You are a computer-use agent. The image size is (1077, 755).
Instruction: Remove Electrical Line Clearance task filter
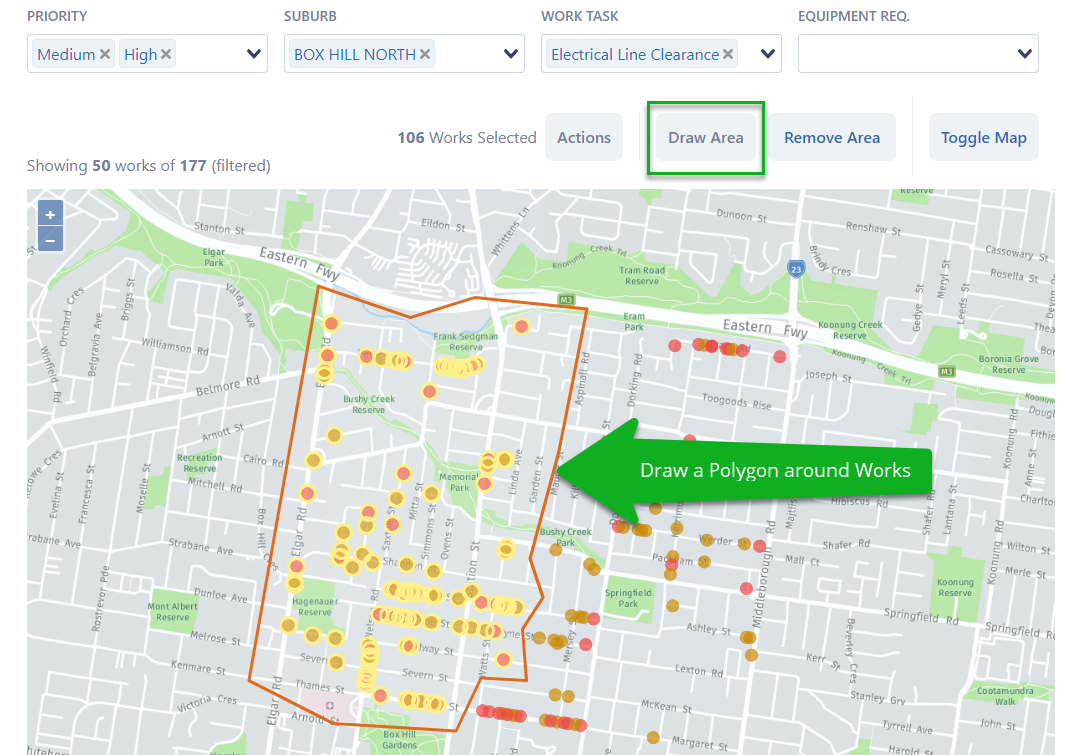728,55
